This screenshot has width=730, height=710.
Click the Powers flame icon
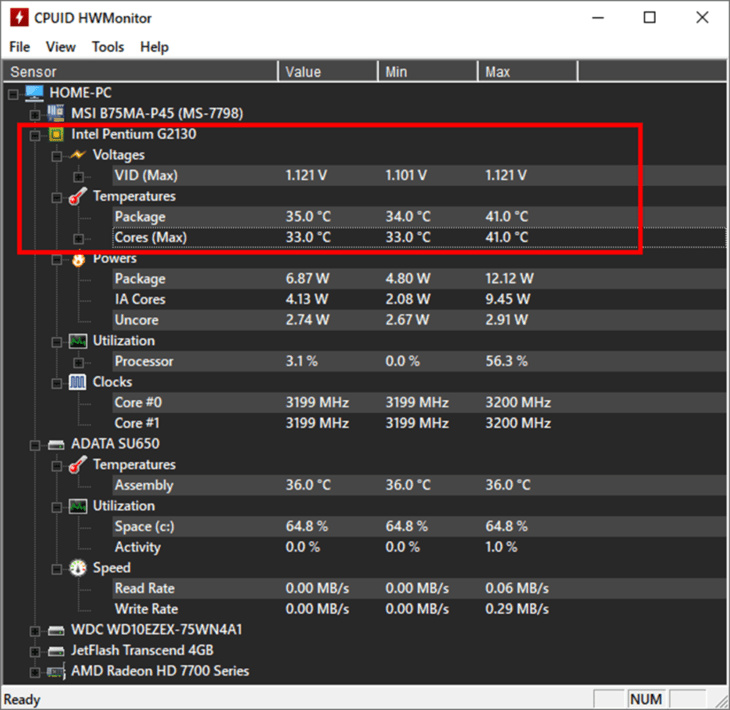coord(78,259)
